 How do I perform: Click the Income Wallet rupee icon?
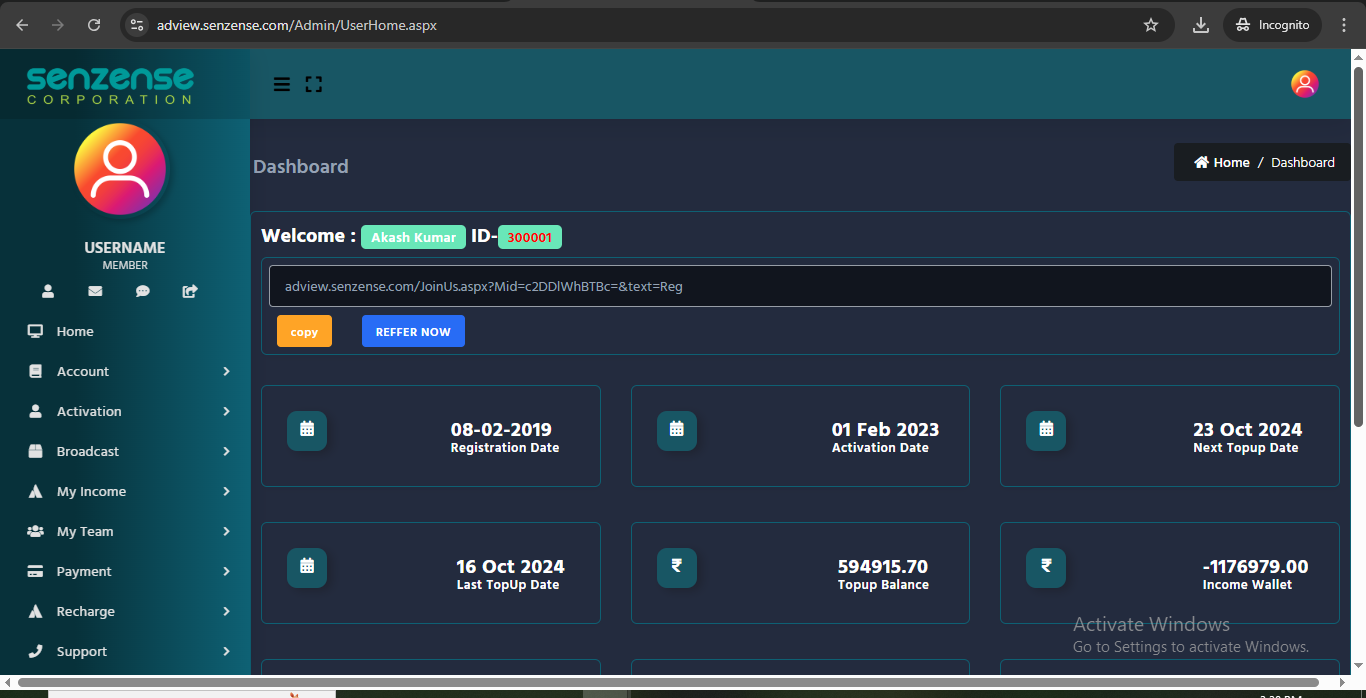1046,567
